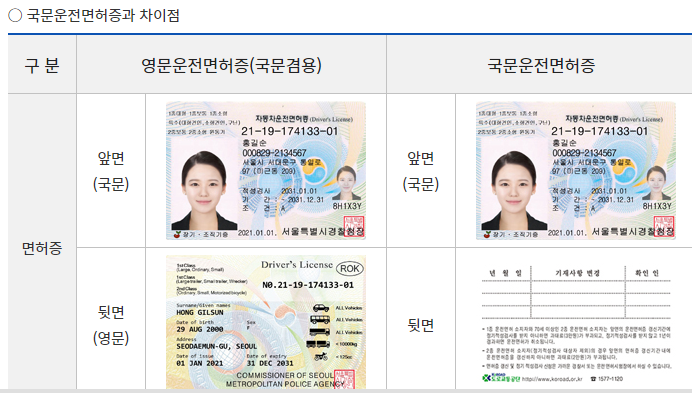Click the small ghost portrait on English front card

tap(346, 183)
